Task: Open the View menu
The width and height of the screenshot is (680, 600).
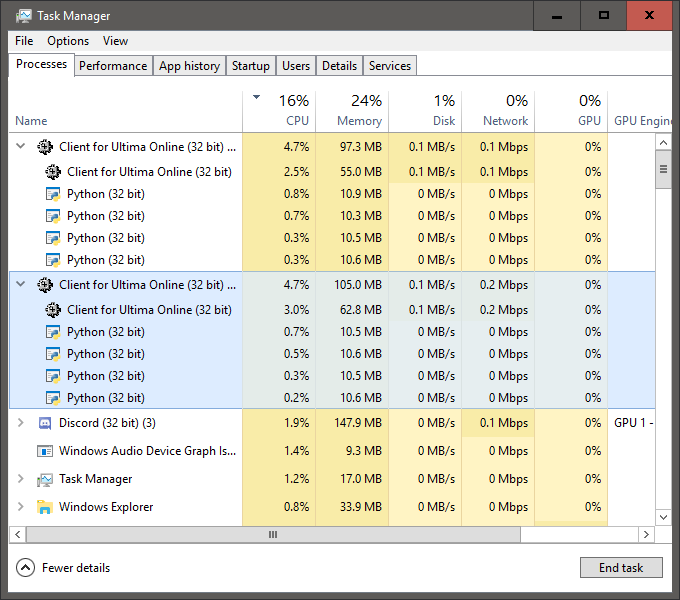Action: tap(115, 41)
